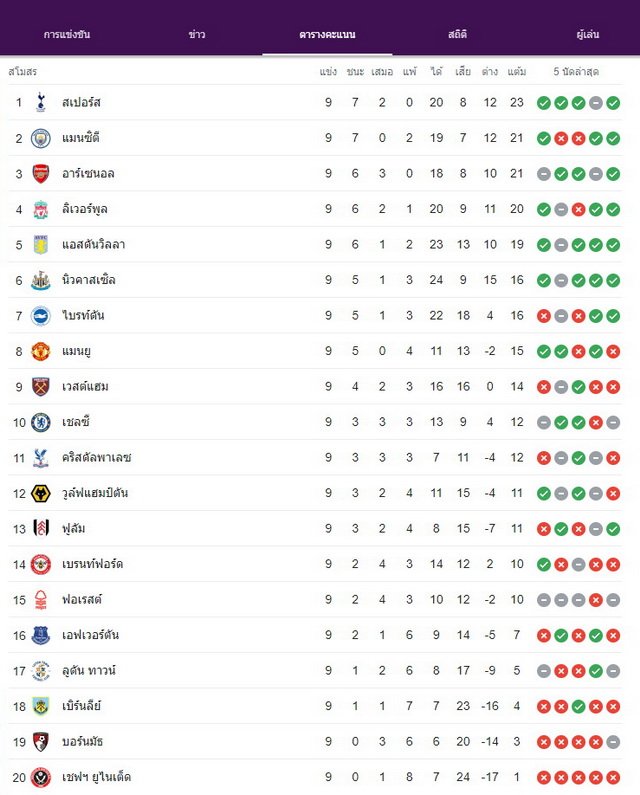
Task: Open the สถิติ statistics tab
Action: pyautogui.click(x=457, y=34)
